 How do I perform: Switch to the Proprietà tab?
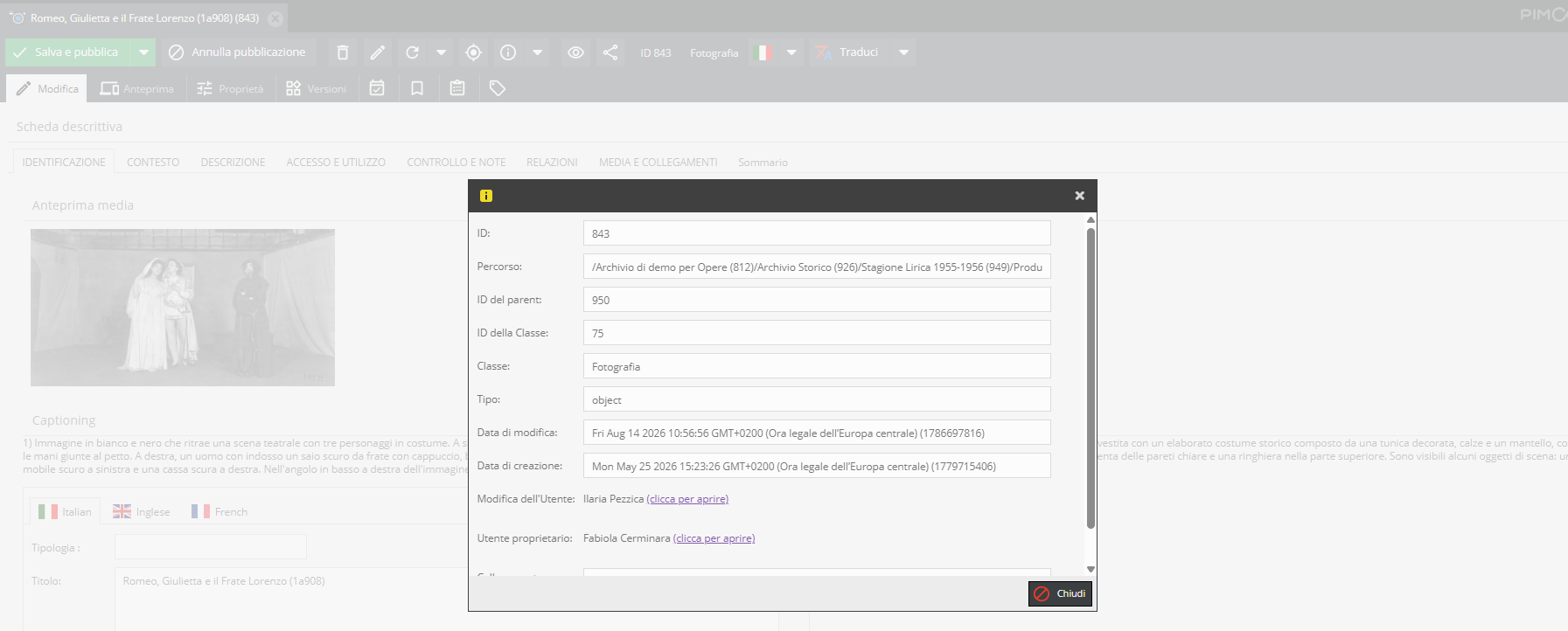[x=230, y=88]
